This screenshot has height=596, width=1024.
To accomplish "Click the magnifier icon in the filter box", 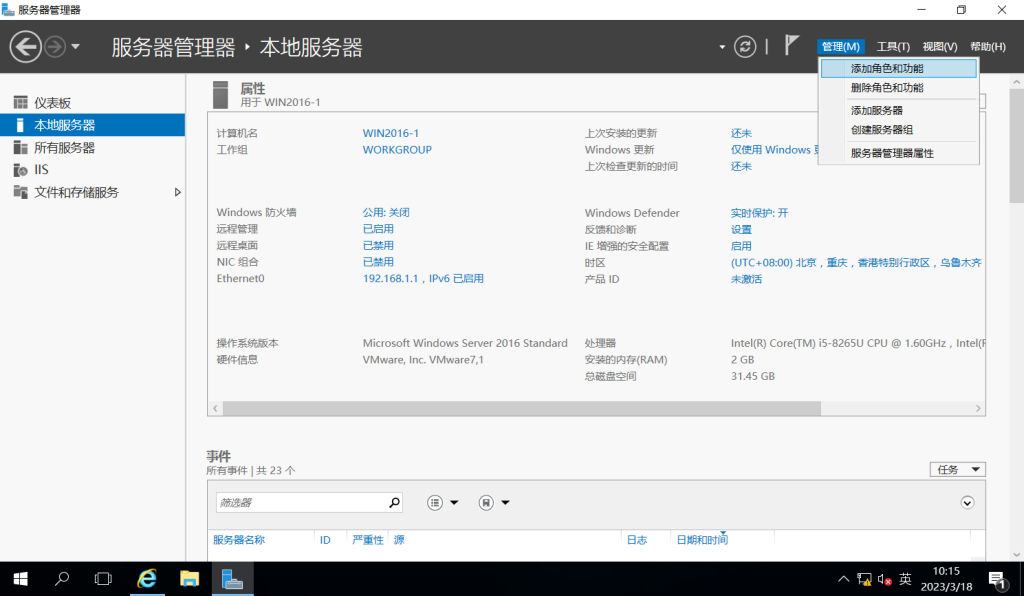I will coord(394,502).
